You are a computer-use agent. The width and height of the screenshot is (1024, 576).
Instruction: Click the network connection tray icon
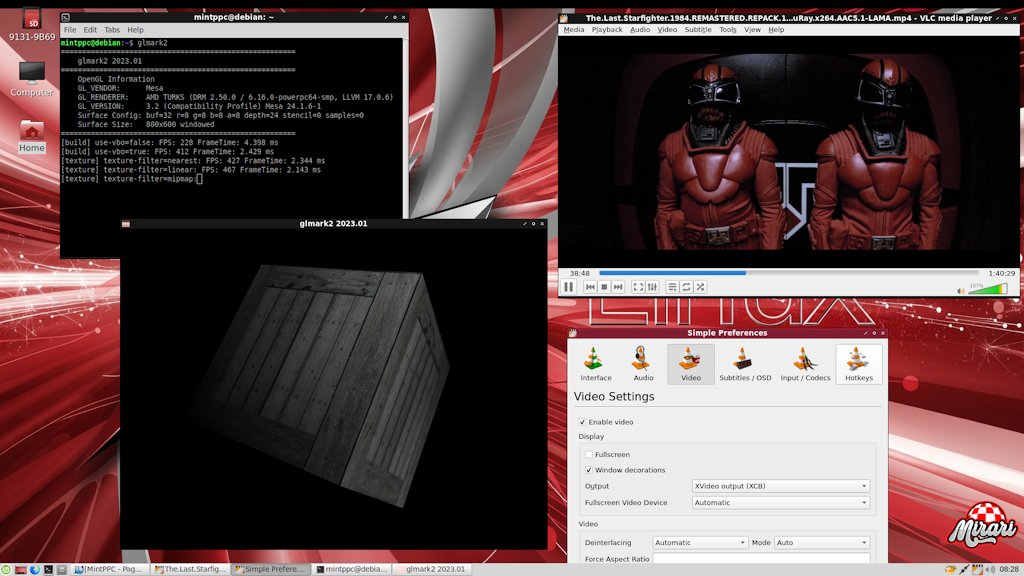pyautogui.click(x=964, y=570)
